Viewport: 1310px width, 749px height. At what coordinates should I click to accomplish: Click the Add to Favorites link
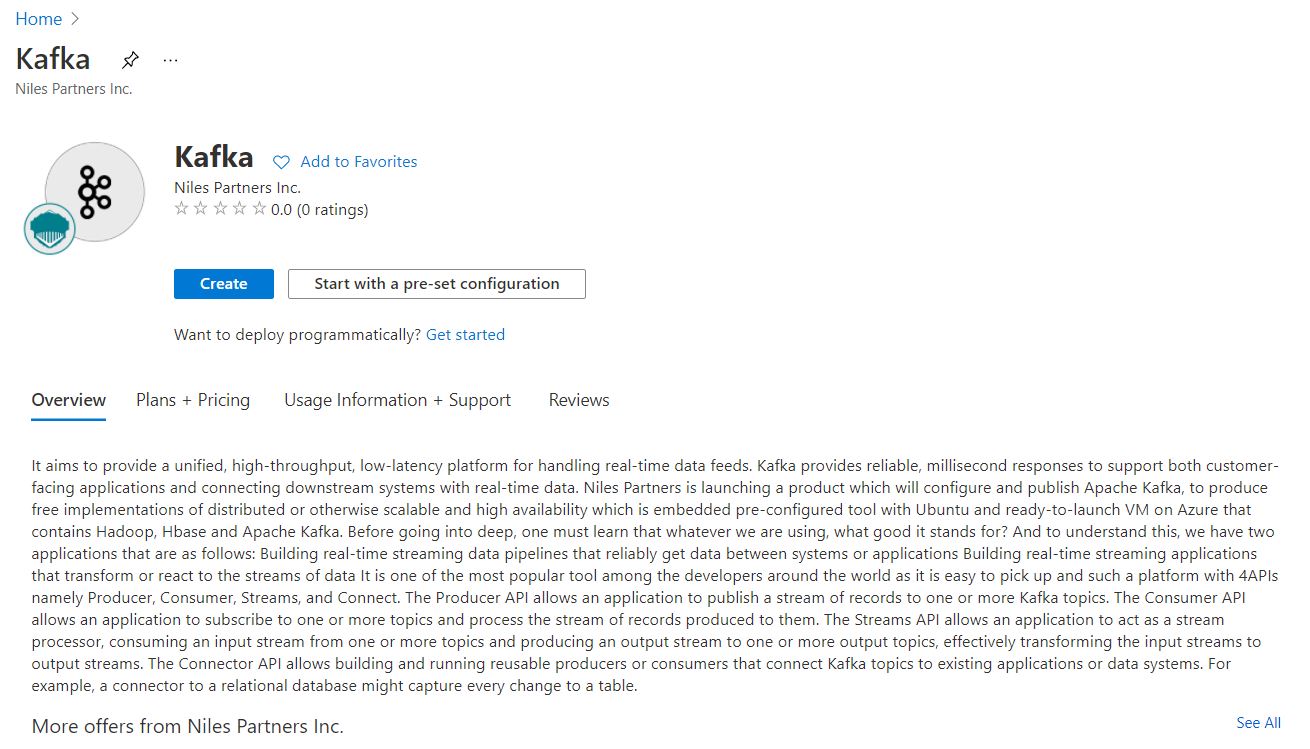click(358, 162)
